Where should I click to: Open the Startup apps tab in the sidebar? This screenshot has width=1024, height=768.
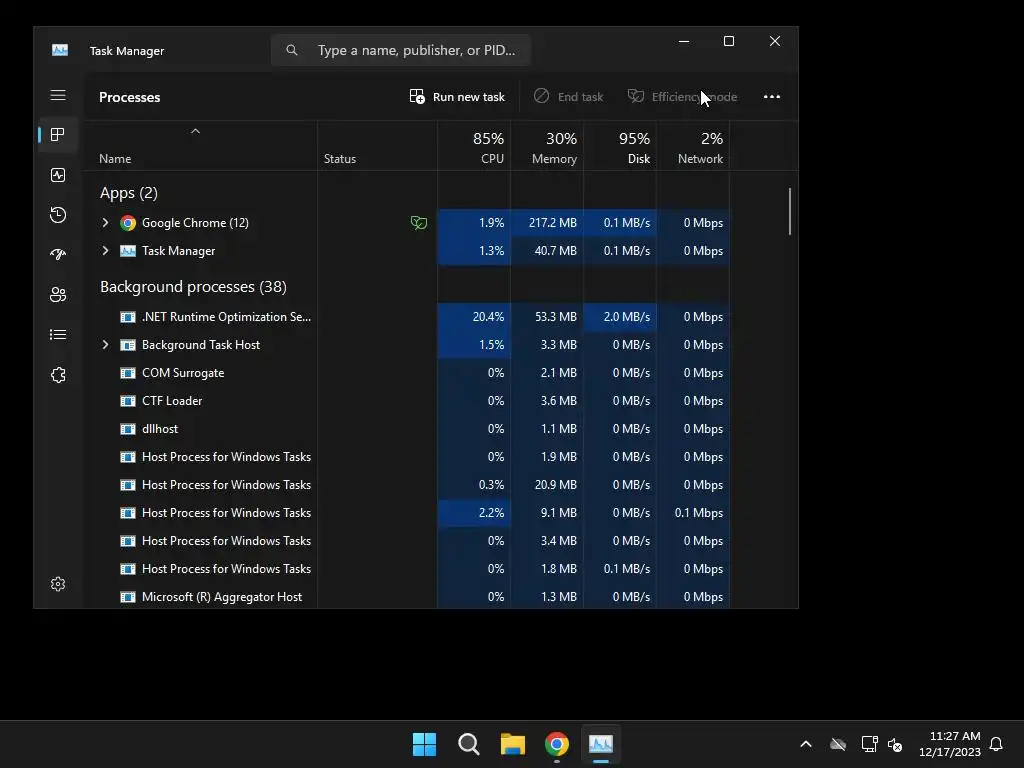(x=58, y=255)
